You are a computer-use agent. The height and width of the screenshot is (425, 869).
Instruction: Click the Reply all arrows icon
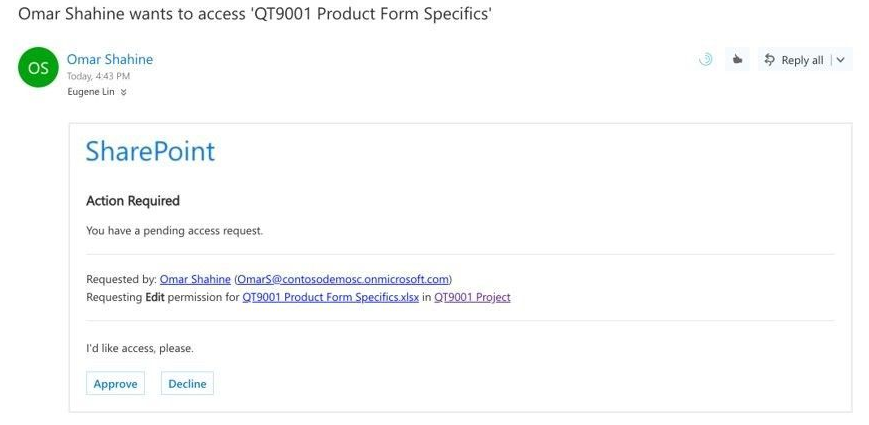(769, 60)
